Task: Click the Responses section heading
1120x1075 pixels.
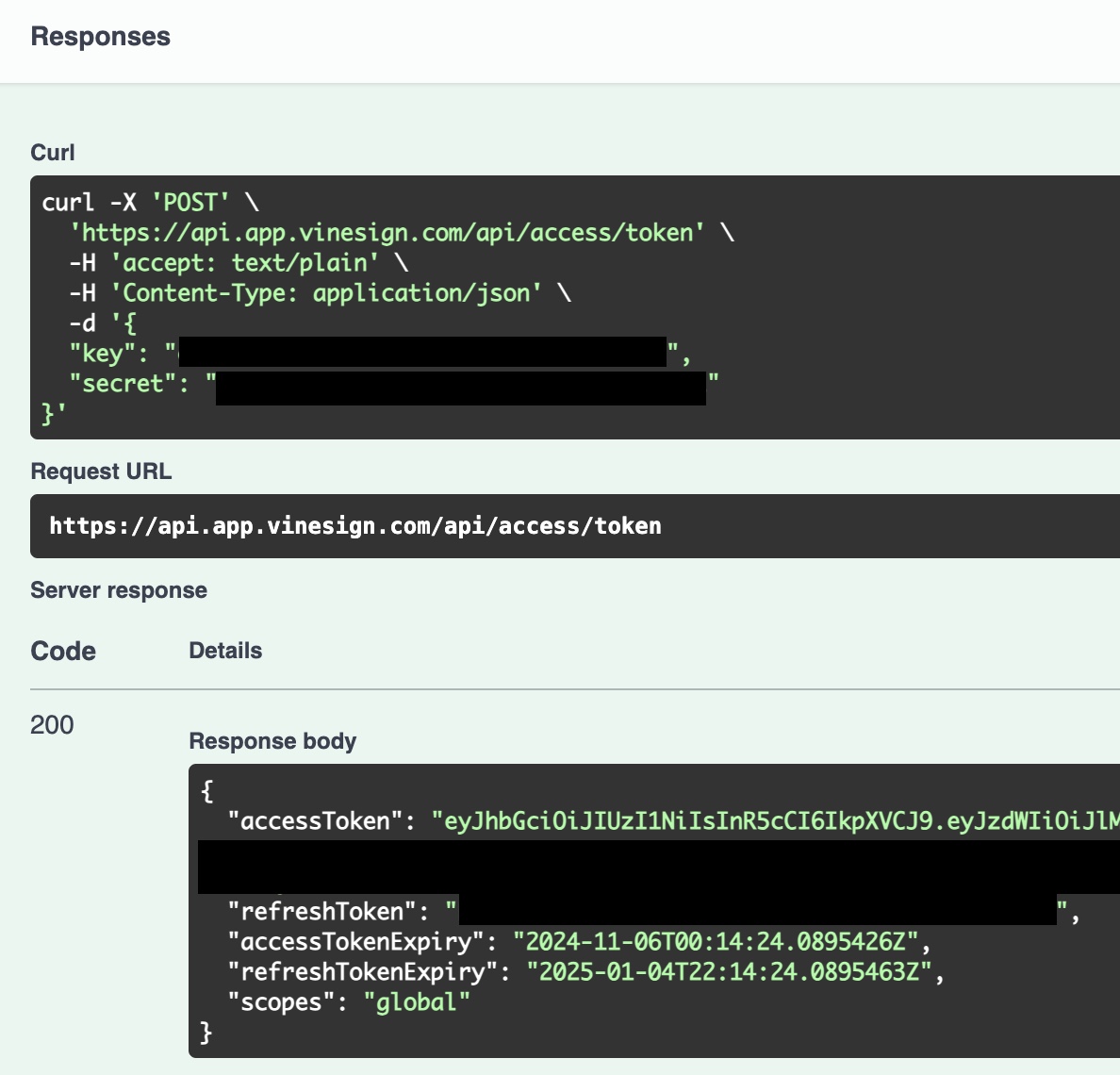Action: [100, 37]
